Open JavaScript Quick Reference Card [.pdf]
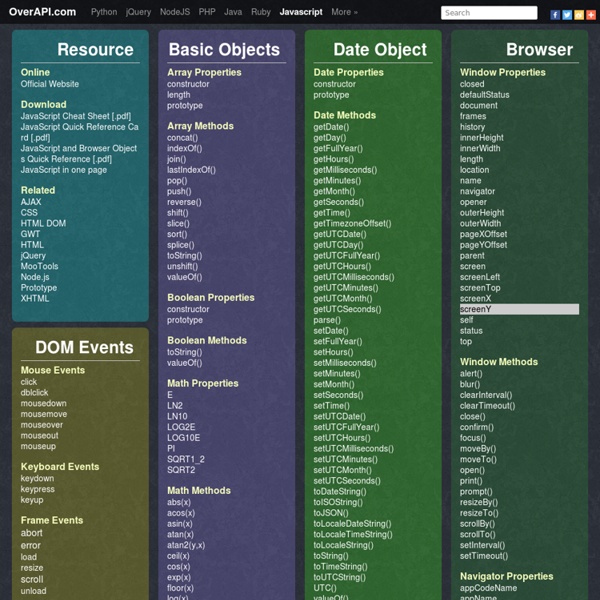Screen dimensions: 600x600 [x=80, y=132]
